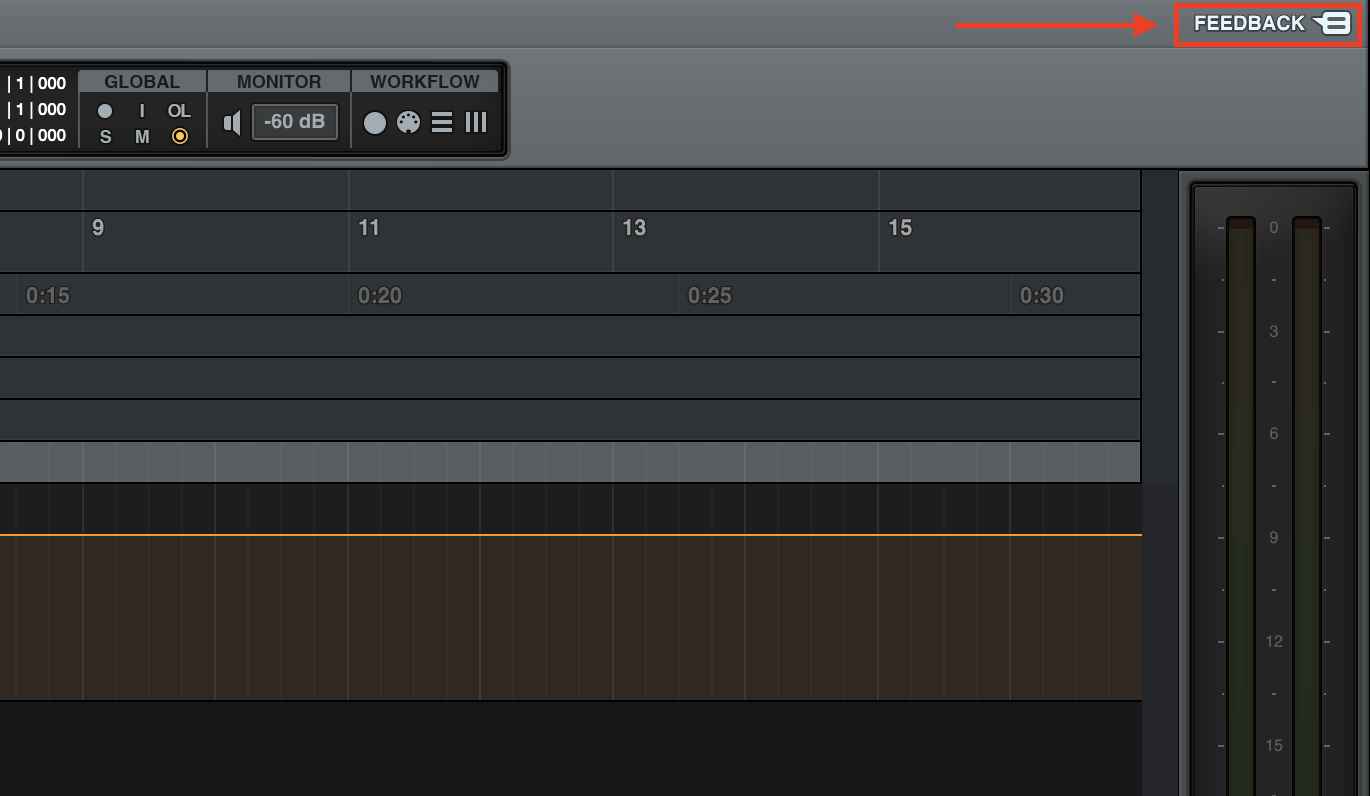
Task: Click the Workflow vertical bars icon
Action: pos(476,122)
